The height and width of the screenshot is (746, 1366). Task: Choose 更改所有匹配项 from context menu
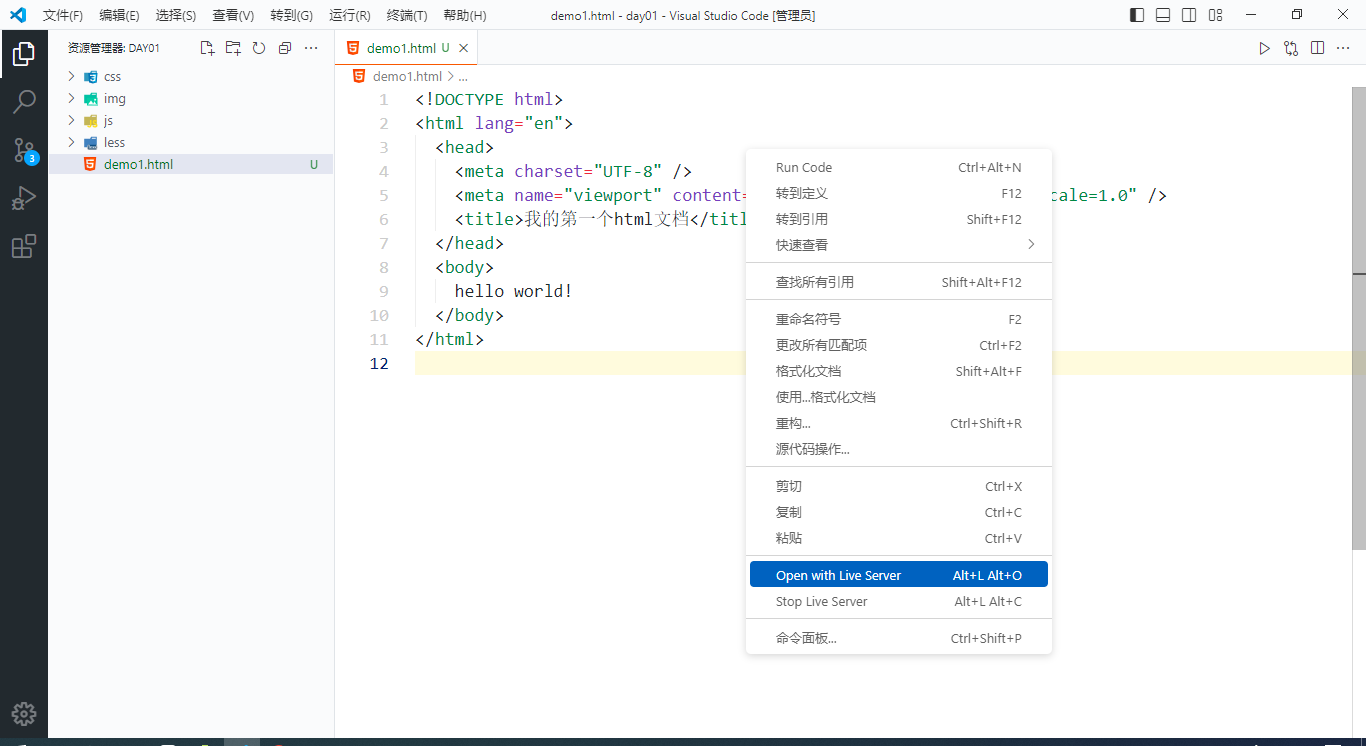point(898,345)
